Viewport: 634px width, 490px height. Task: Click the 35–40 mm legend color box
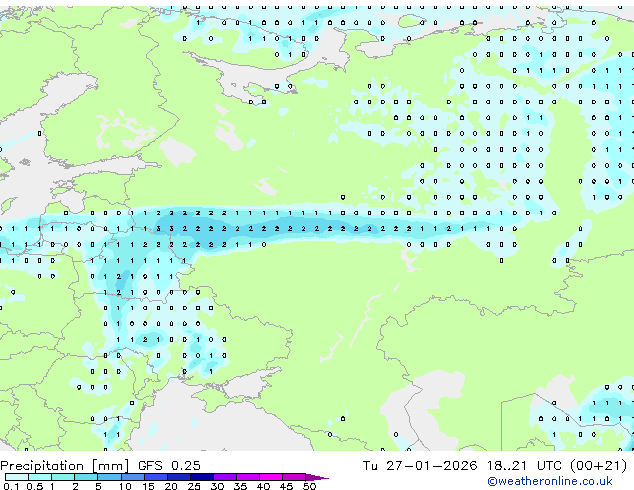(248, 477)
